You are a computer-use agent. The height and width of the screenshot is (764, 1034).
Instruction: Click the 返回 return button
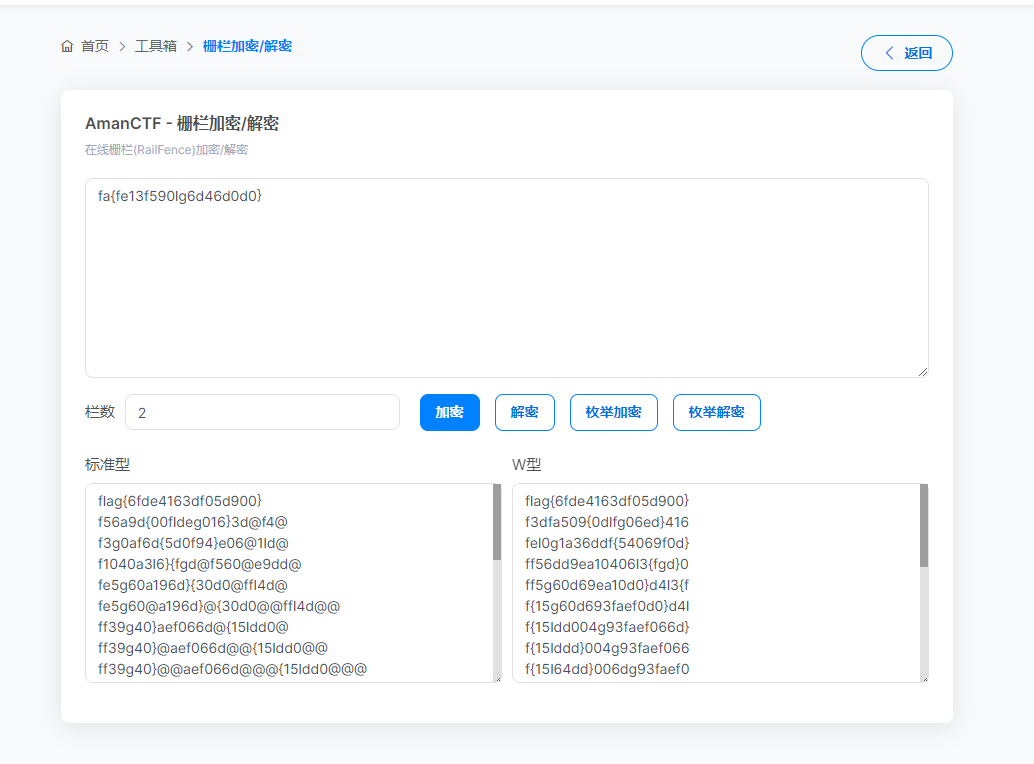pos(906,52)
